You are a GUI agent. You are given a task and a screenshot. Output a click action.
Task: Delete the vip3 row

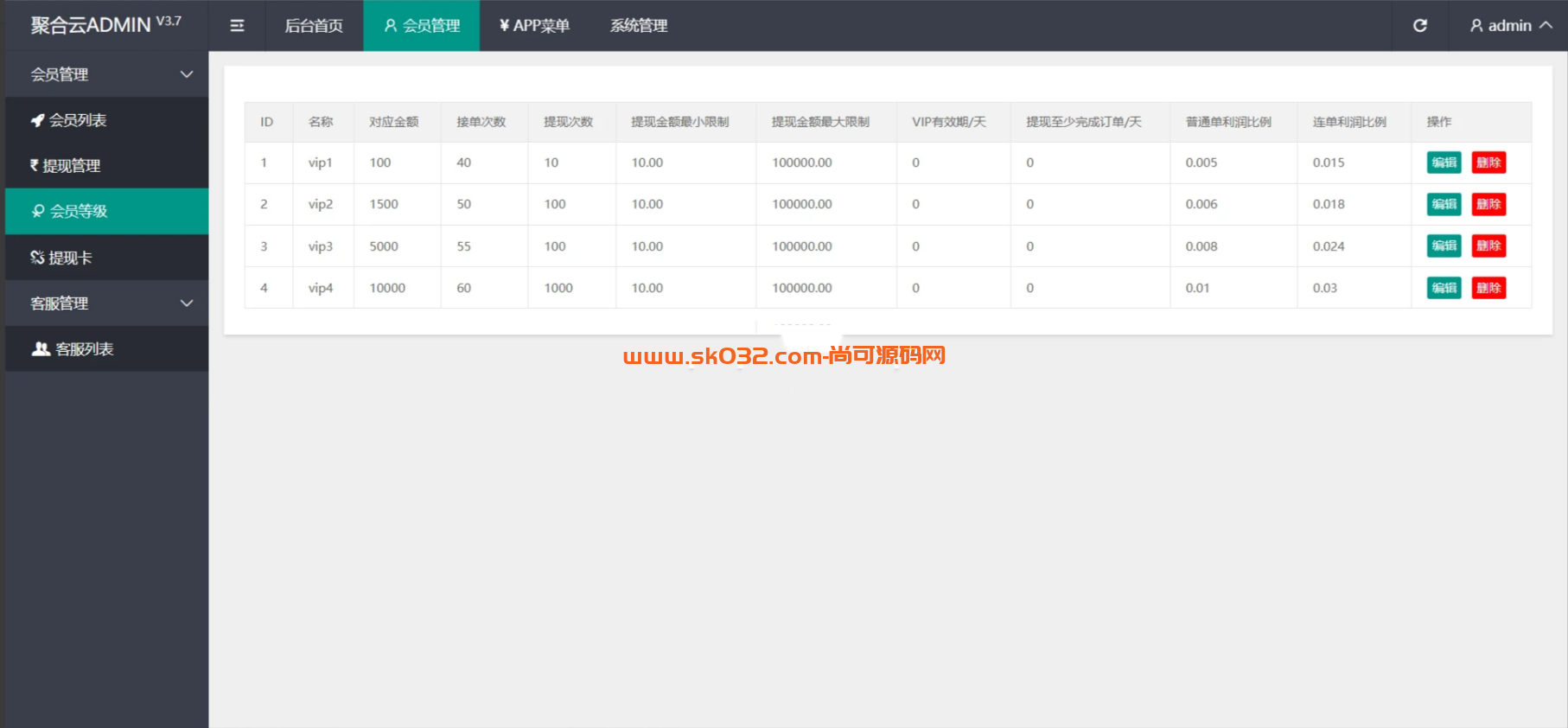coord(1488,246)
